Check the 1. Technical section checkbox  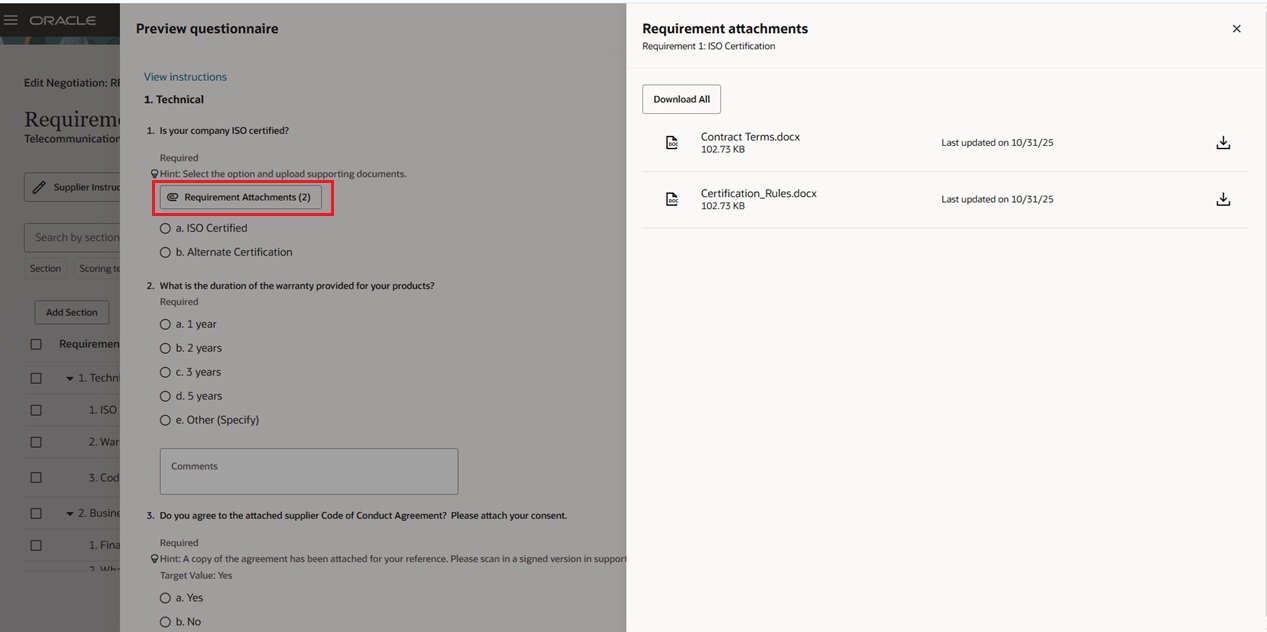[x=36, y=377]
